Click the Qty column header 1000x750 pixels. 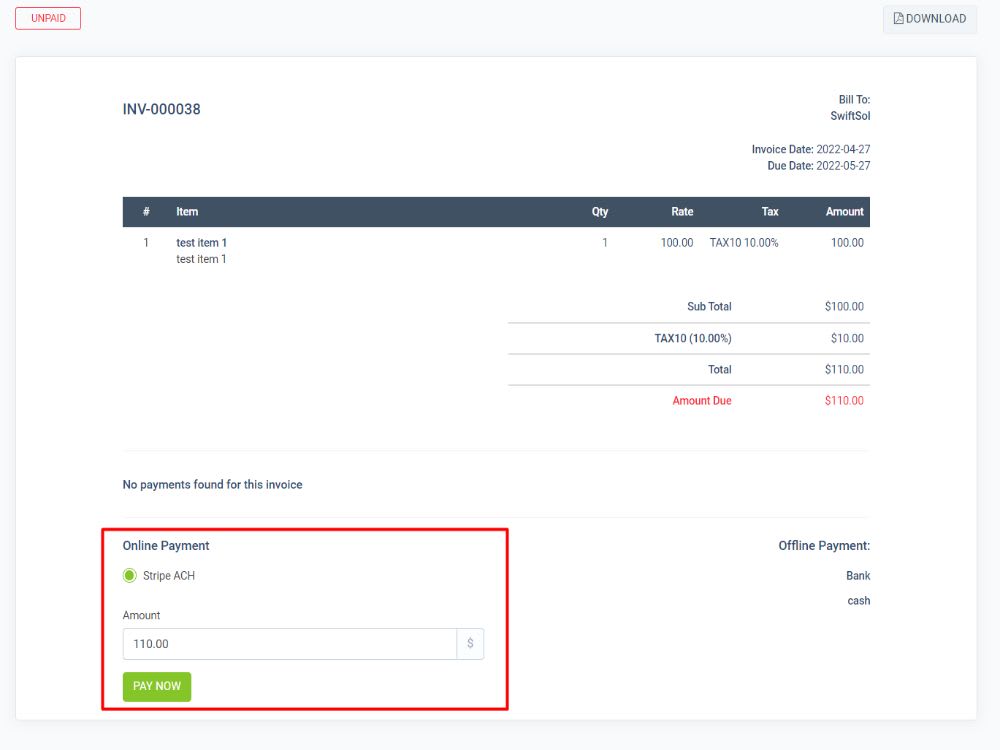pyautogui.click(x=600, y=211)
